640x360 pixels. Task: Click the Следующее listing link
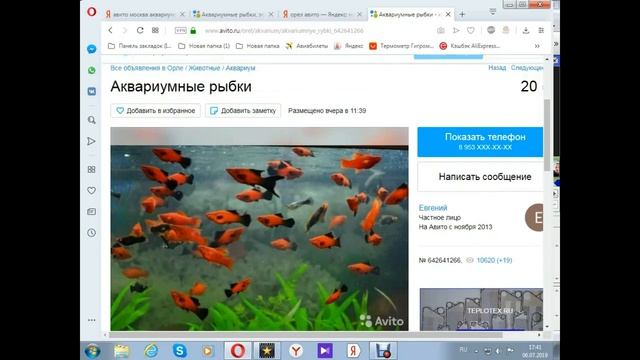(527, 68)
